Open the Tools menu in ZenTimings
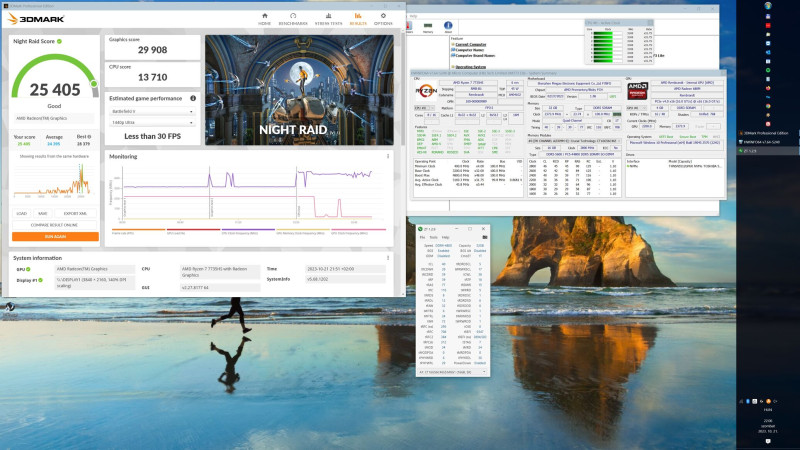The image size is (800, 450). pos(433,237)
